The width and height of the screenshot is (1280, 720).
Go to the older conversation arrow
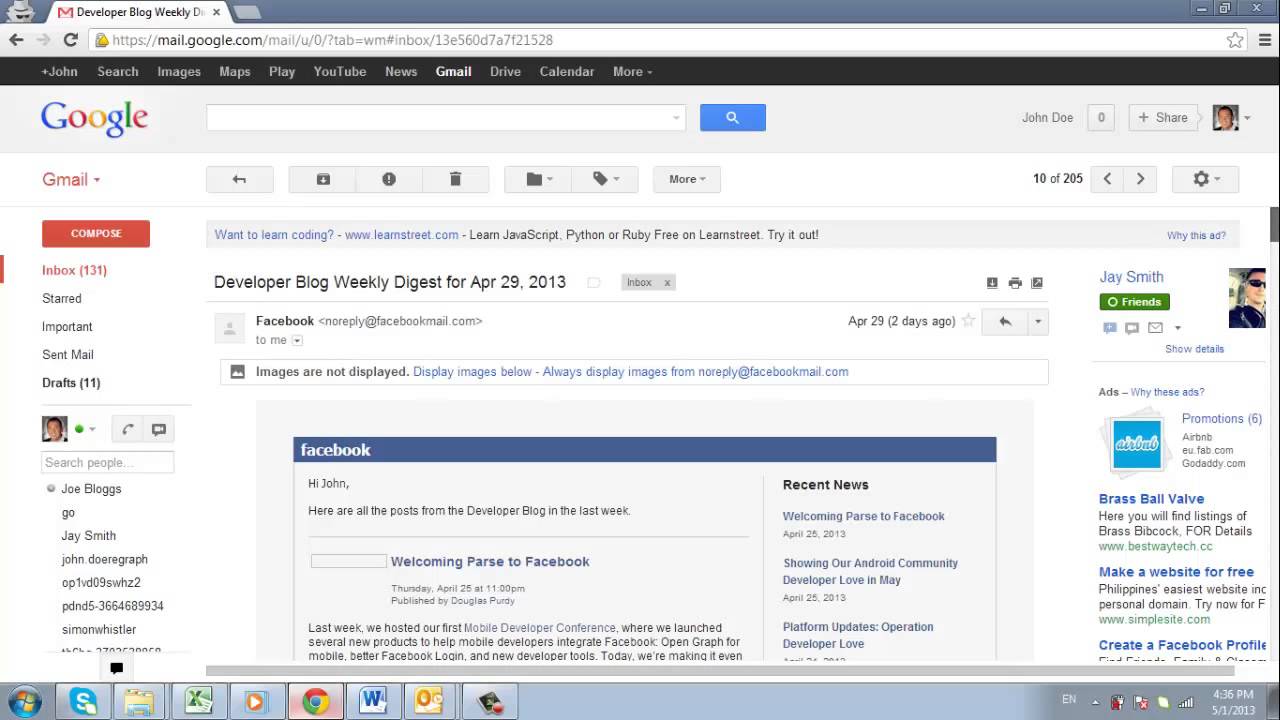click(1140, 179)
